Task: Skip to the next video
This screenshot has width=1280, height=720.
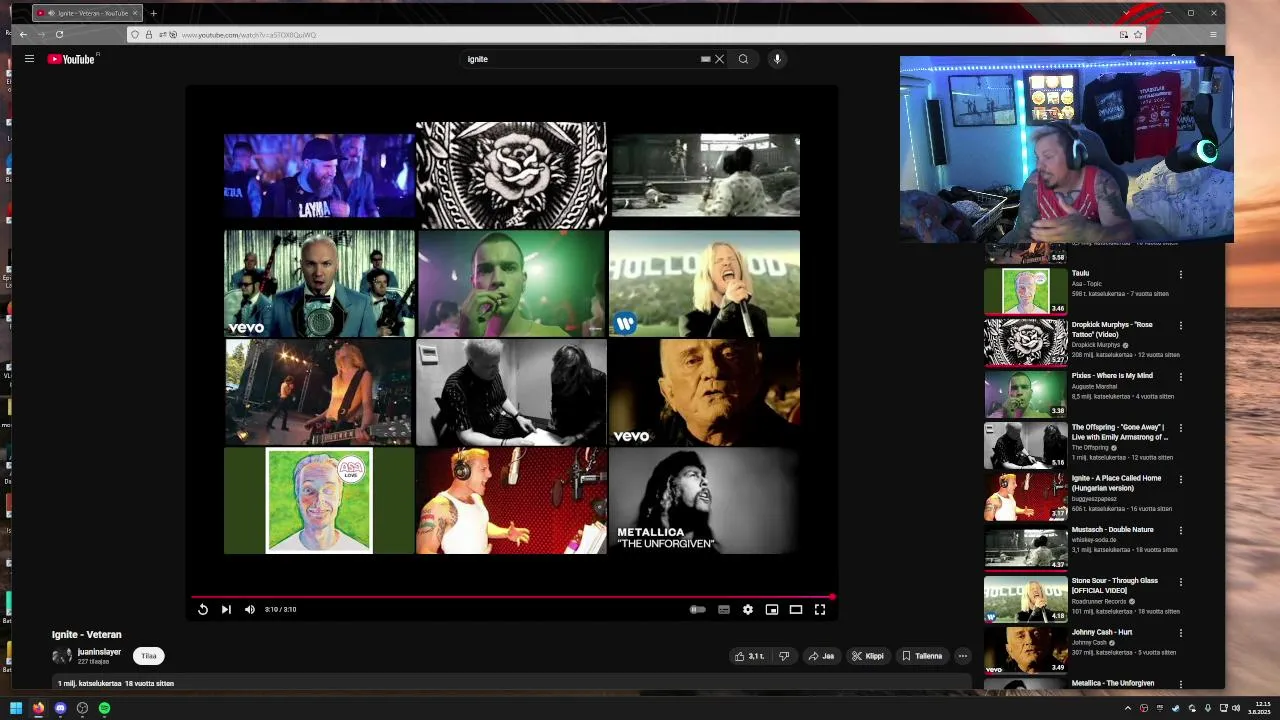Action: tap(226, 609)
